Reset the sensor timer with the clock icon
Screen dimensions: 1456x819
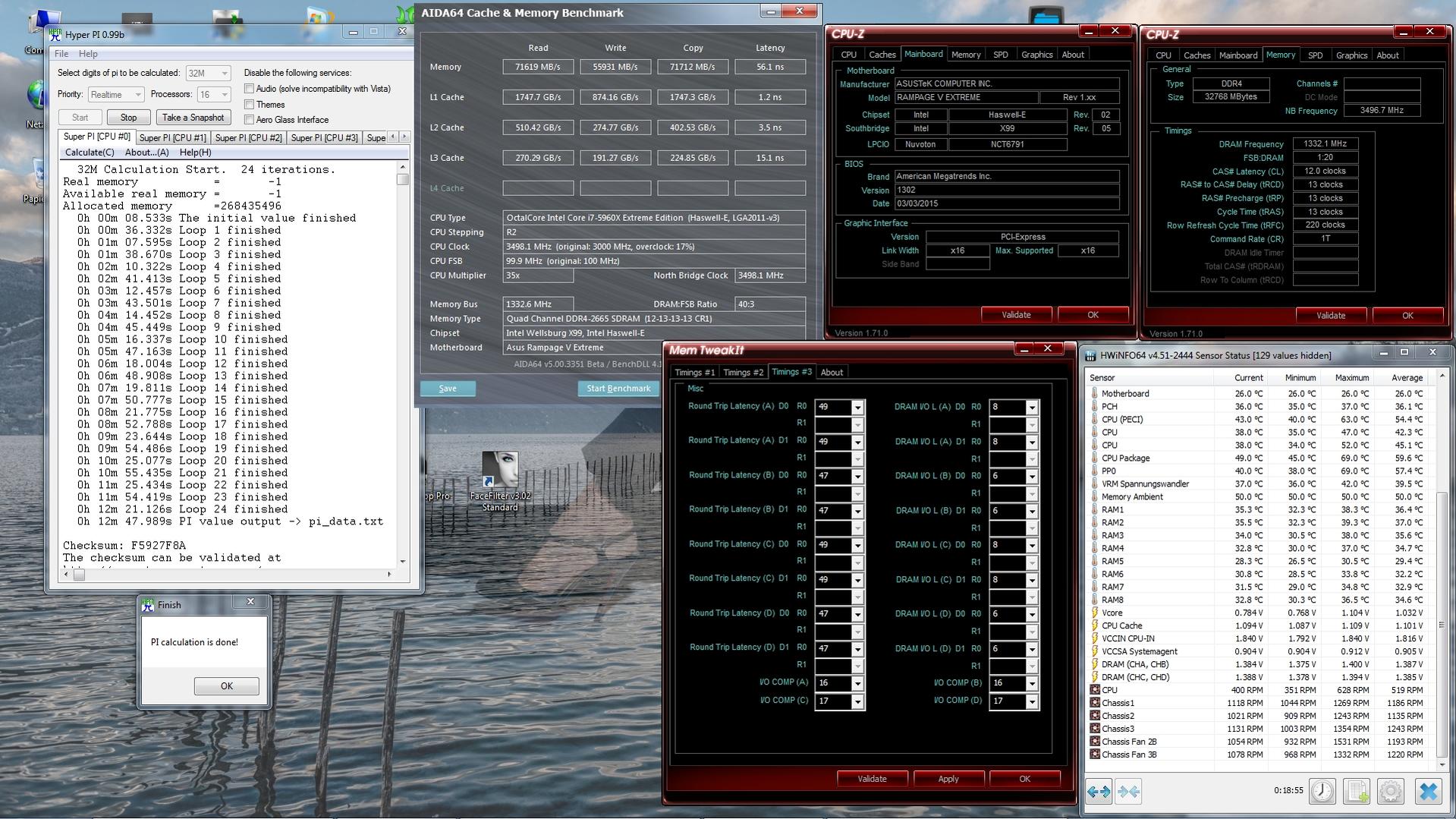click(x=1322, y=792)
